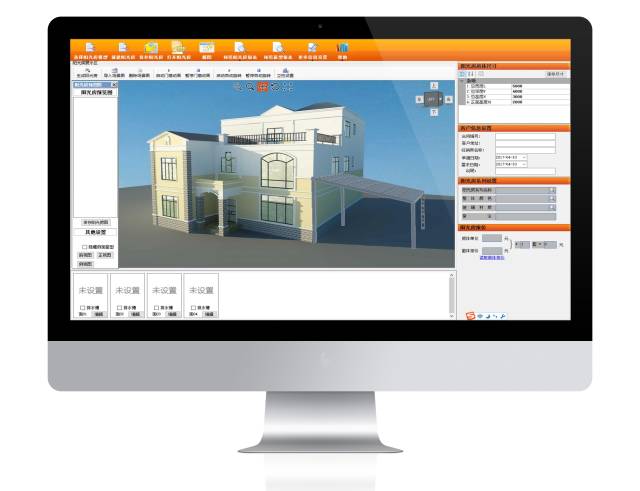Click the second secondary-toolbar item (import scene)
Screen dimensions: 640x491
(114, 73)
